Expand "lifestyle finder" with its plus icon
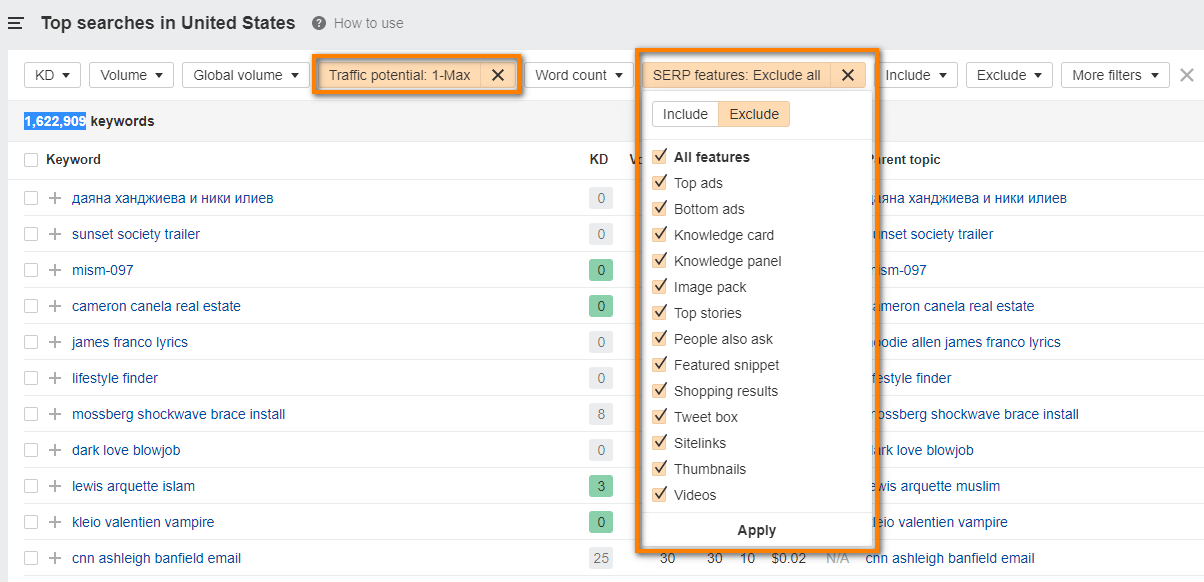Screen dimensions: 1204x582 55,378
